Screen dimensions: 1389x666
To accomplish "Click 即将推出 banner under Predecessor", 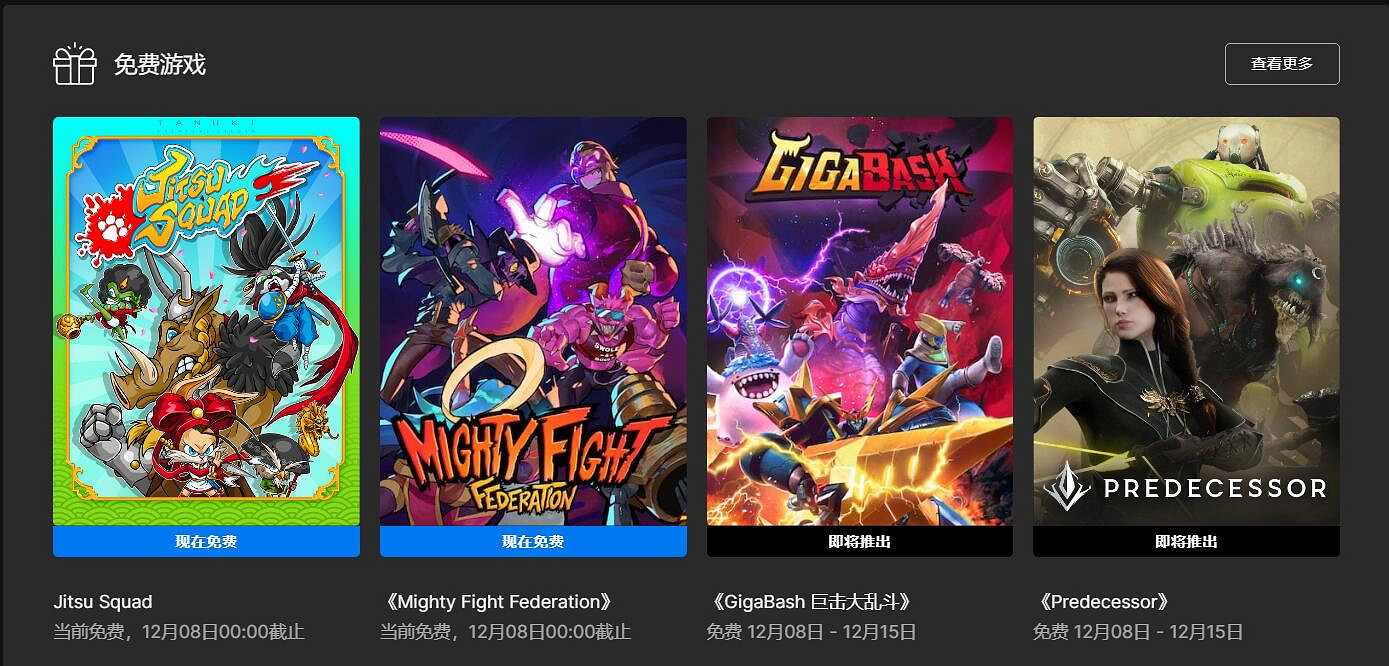I will [1186, 541].
